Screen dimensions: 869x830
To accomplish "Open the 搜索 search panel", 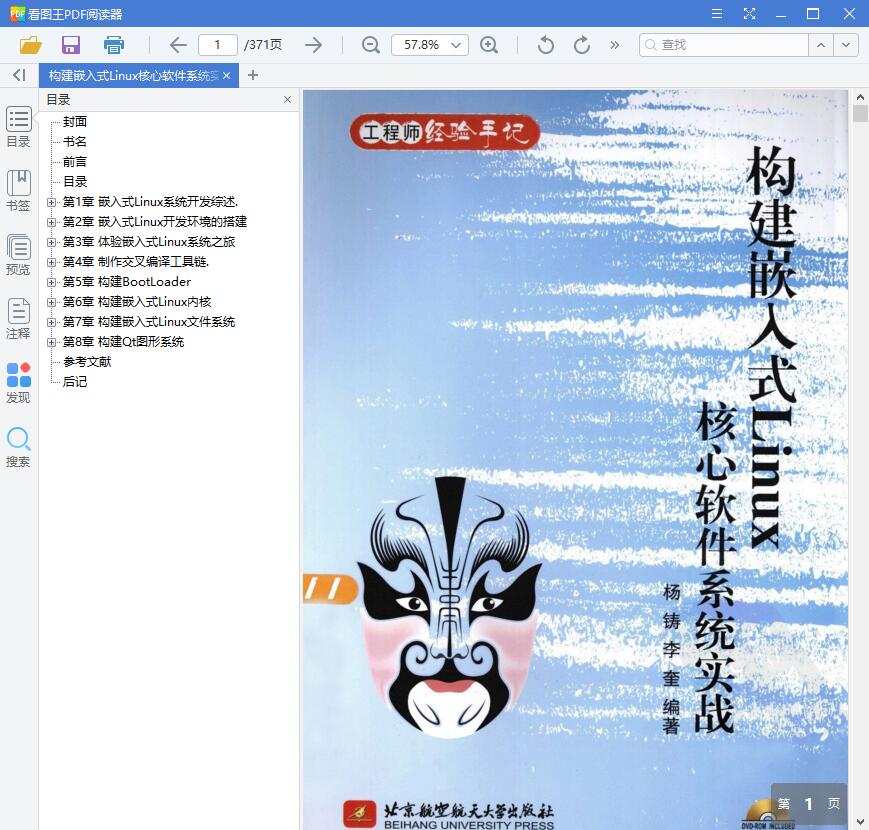I will pyautogui.click(x=18, y=447).
